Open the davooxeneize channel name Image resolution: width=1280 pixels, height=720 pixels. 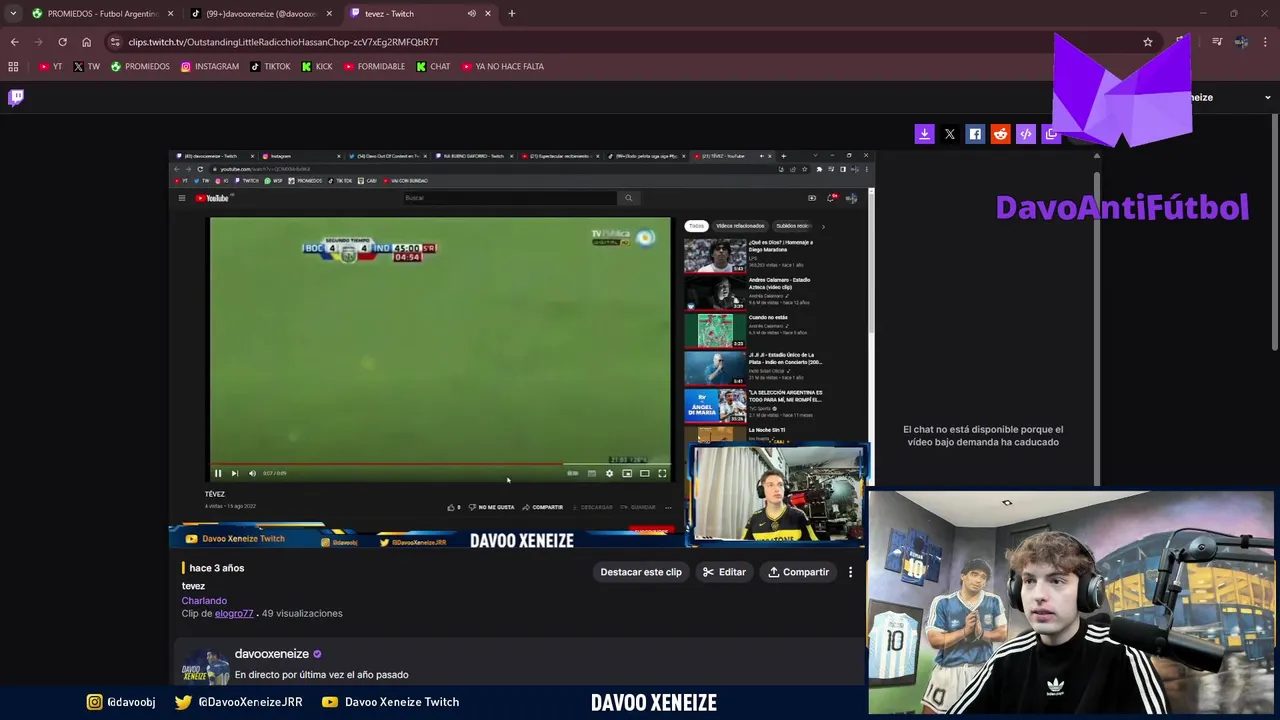click(272, 654)
